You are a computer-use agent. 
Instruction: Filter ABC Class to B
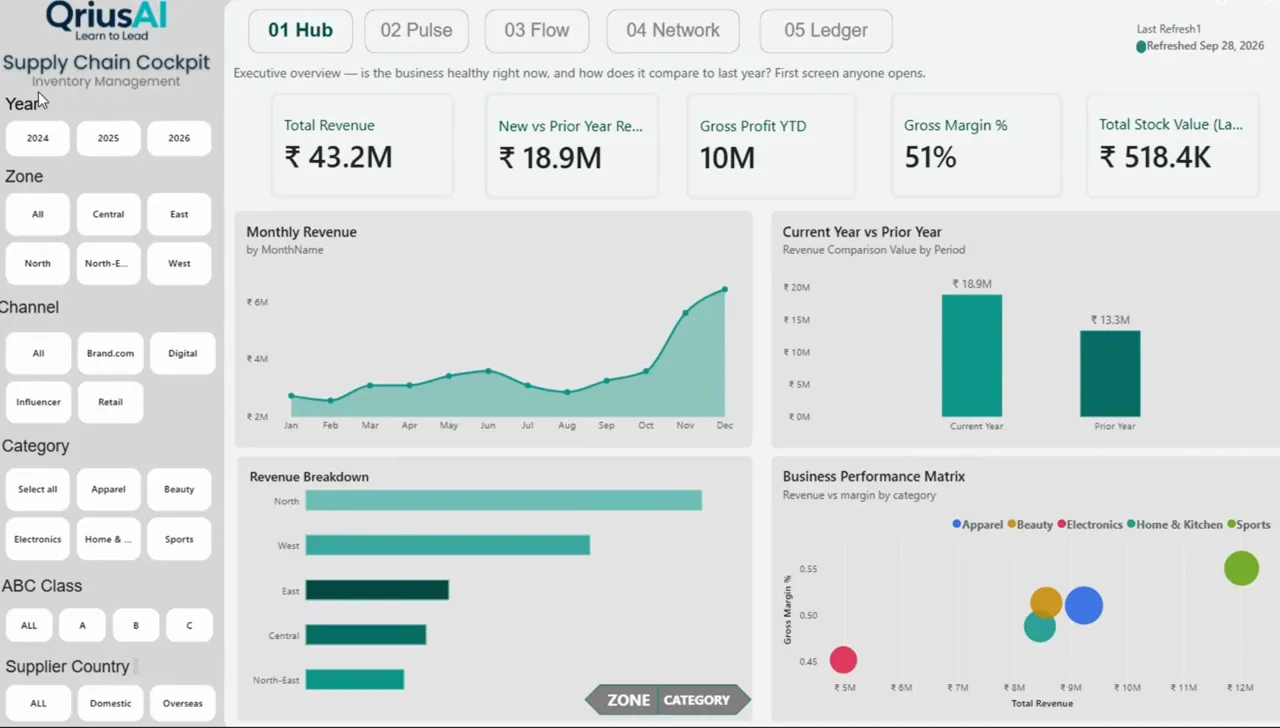tap(136, 625)
